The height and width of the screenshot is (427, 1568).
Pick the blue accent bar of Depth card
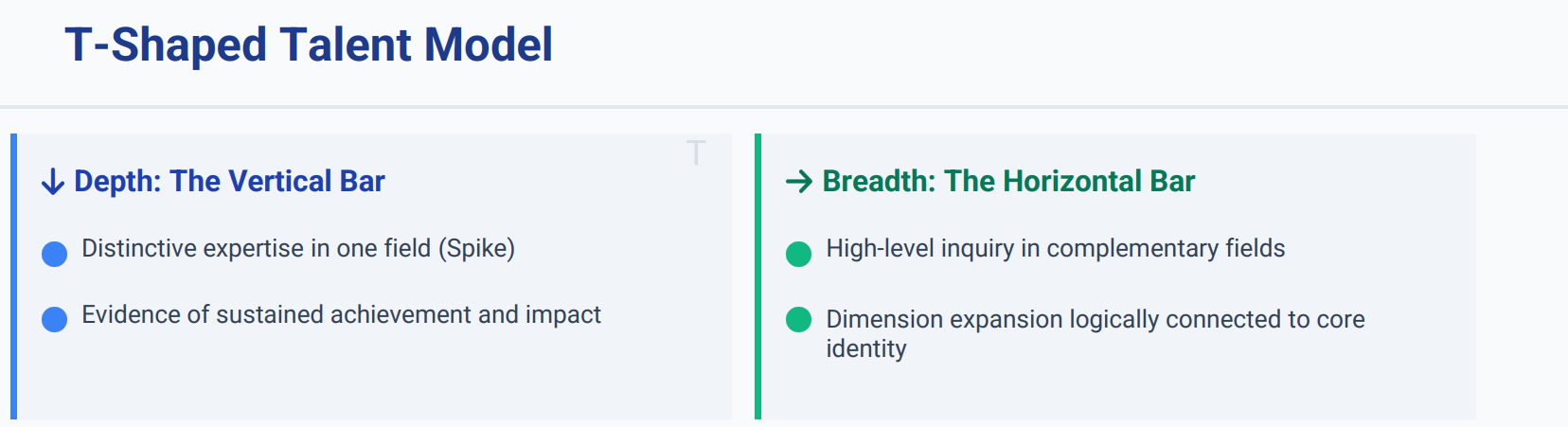14,276
